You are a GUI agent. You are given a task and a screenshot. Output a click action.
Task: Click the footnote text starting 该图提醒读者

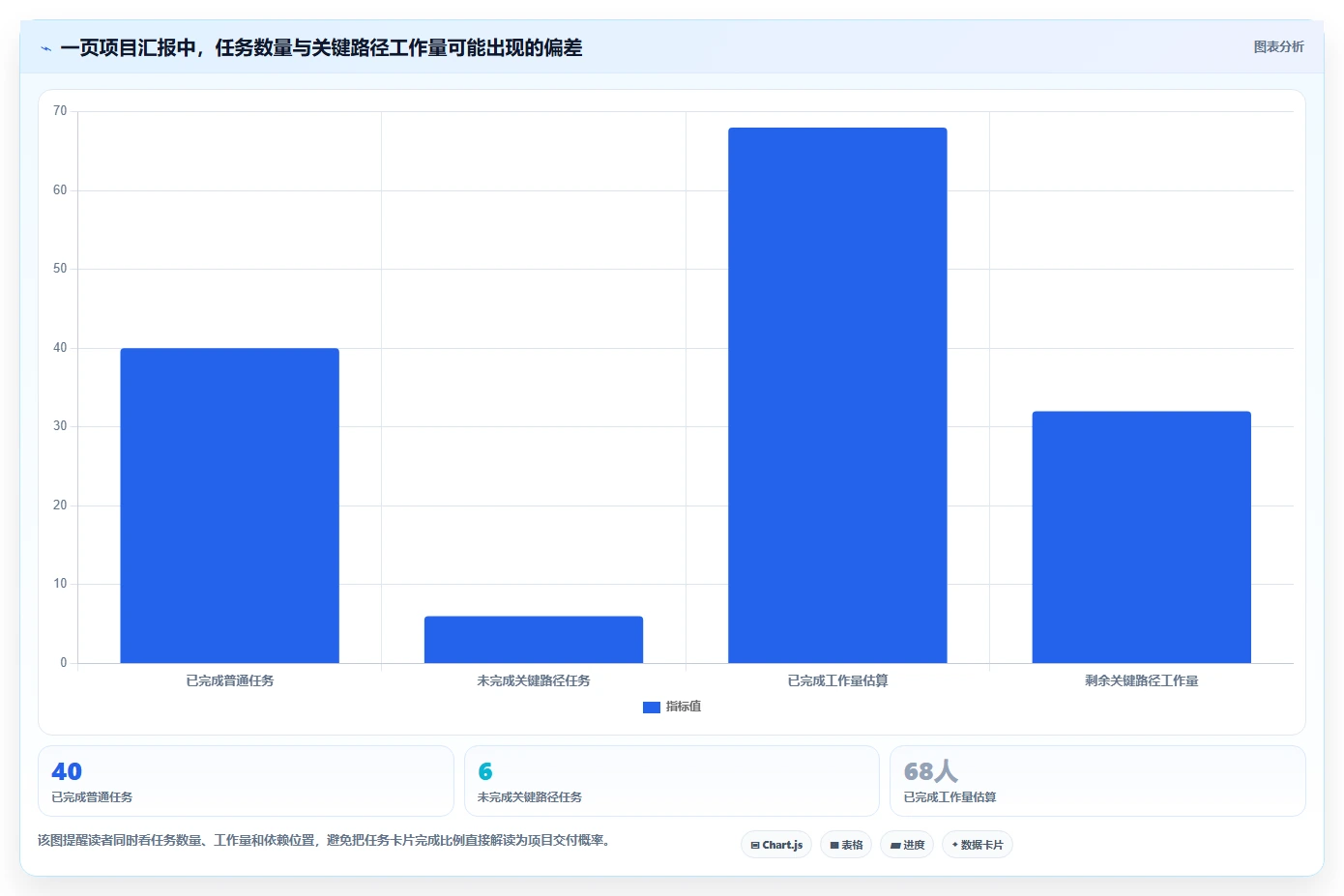(324, 840)
